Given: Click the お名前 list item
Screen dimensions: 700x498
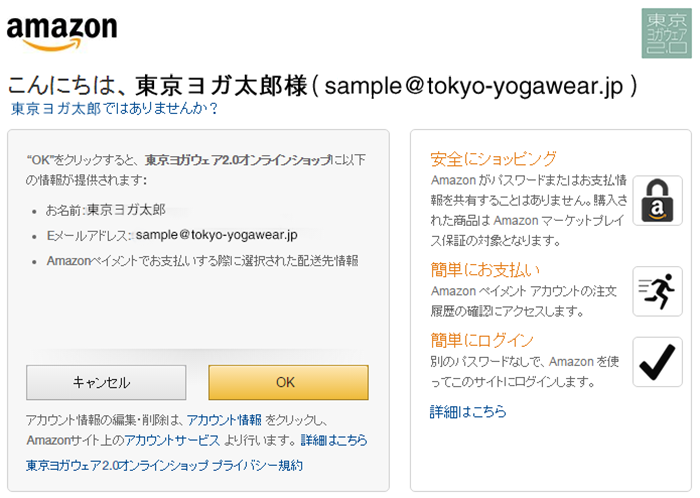Looking at the screenshot, I should [105, 210].
